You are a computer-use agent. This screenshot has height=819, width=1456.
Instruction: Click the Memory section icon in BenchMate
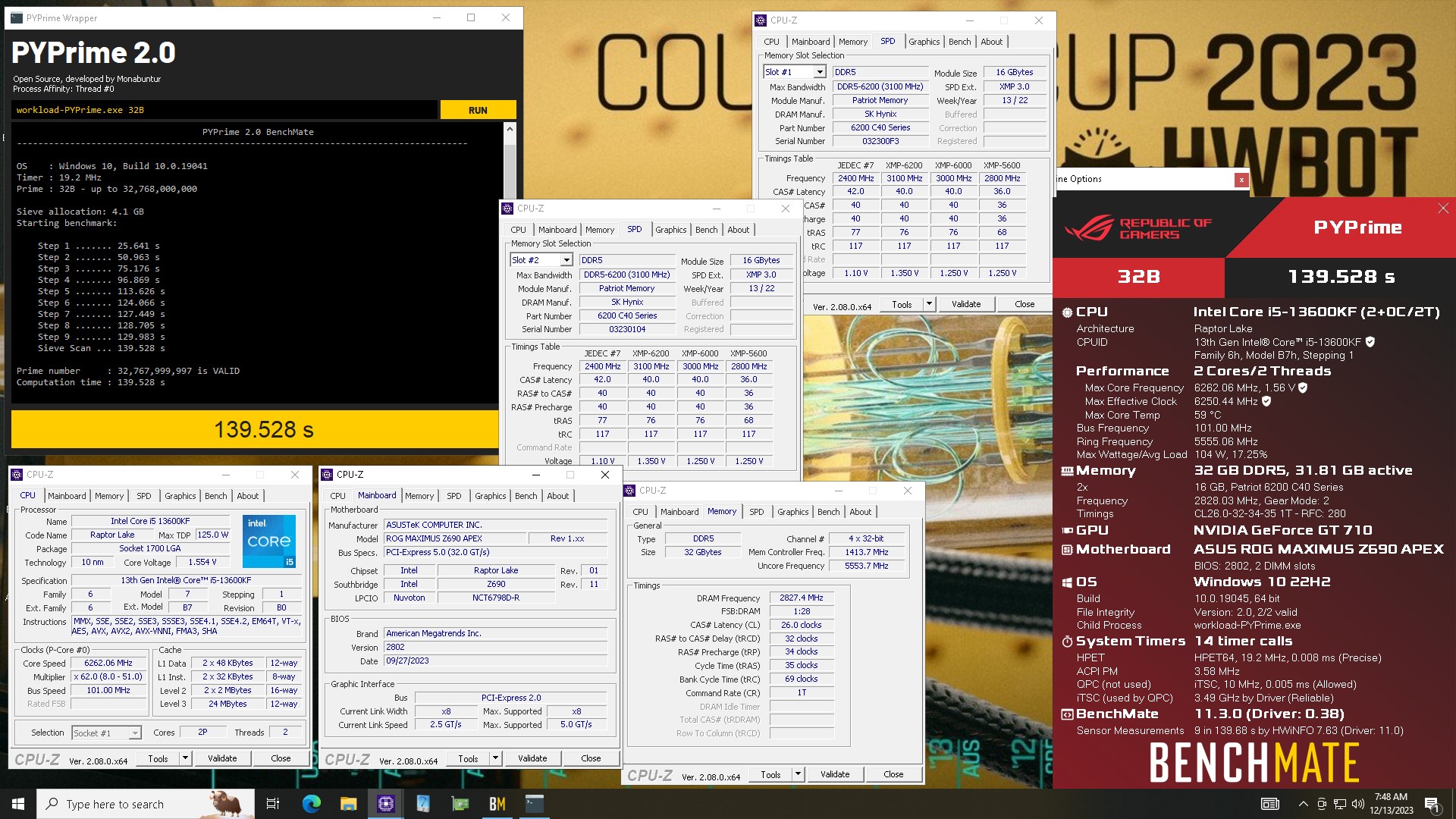pos(1067,471)
